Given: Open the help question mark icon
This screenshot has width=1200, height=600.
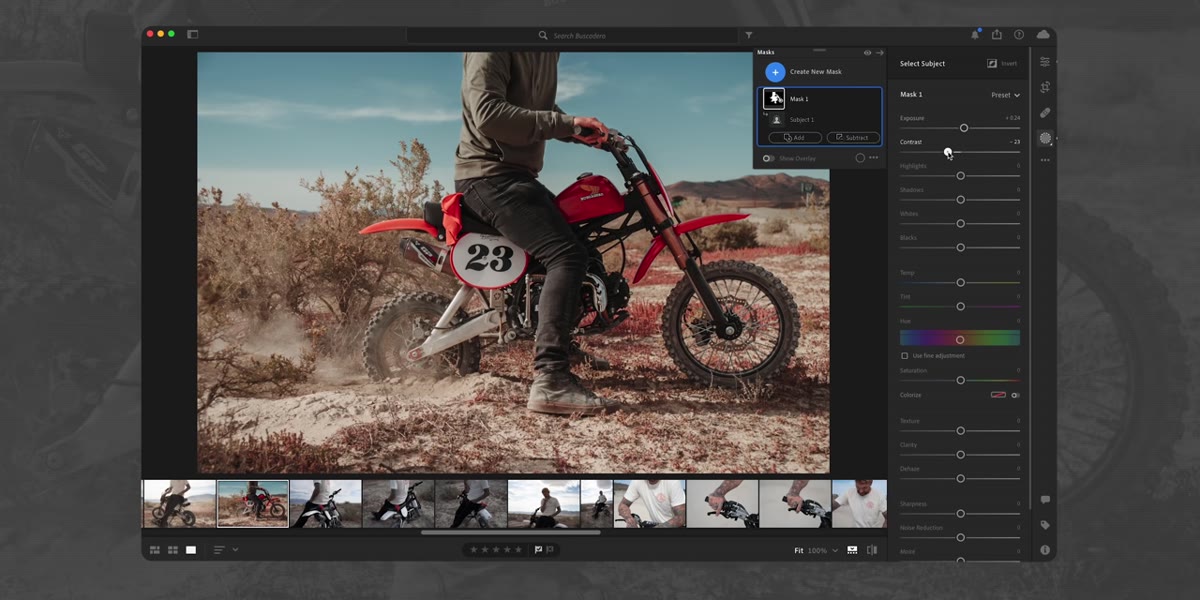Looking at the screenshot, I should [1019, 34].
